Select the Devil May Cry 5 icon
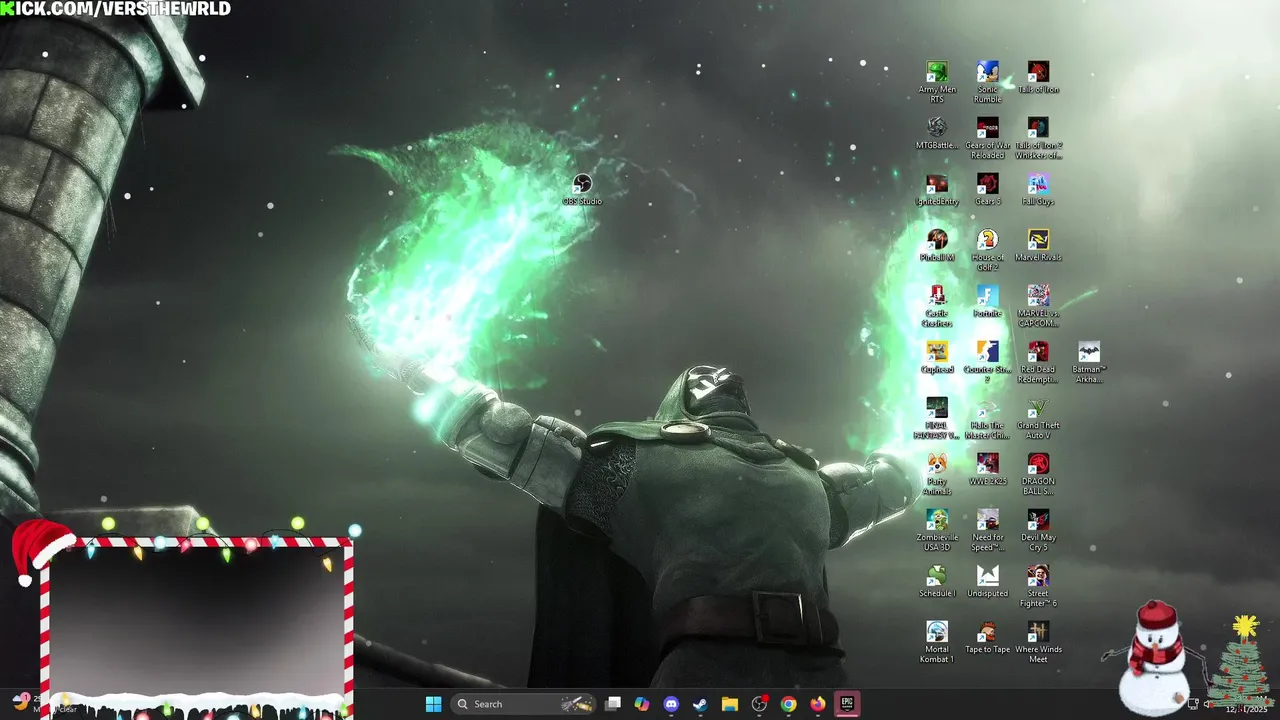 tap(1038, 530)
